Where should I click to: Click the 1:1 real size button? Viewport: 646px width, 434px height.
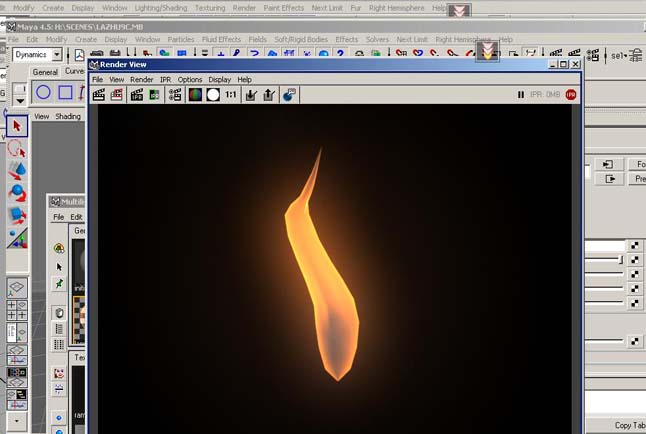[231, 95]
